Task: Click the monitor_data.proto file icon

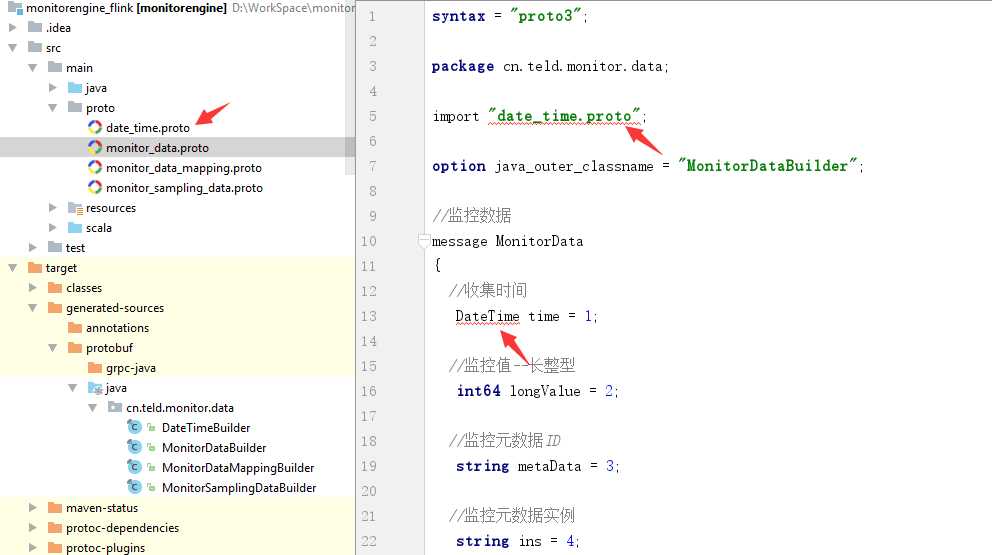Action: point(95,147)
